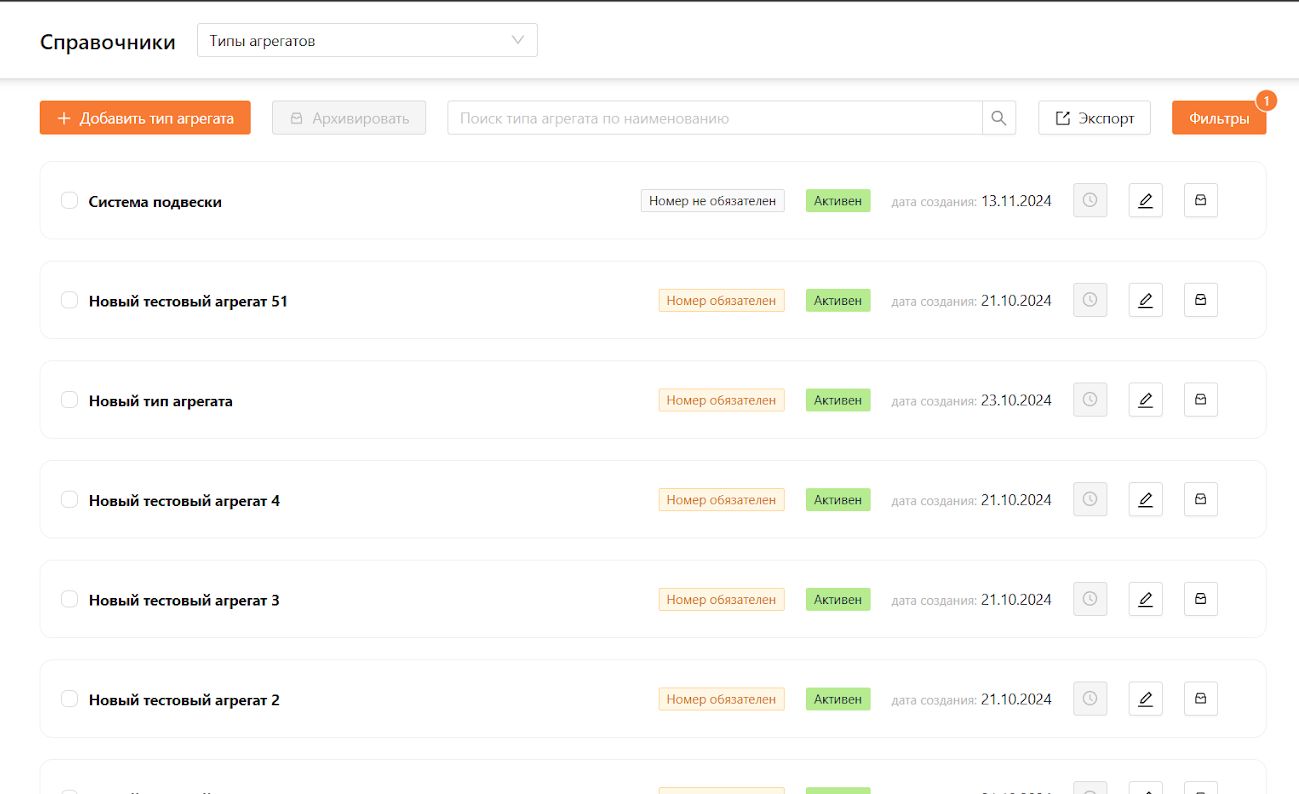This screenshot has width=1299, height=794.
Task: Click the chevron arrow of Типы агрегатов selector
Action: [518, 41]
